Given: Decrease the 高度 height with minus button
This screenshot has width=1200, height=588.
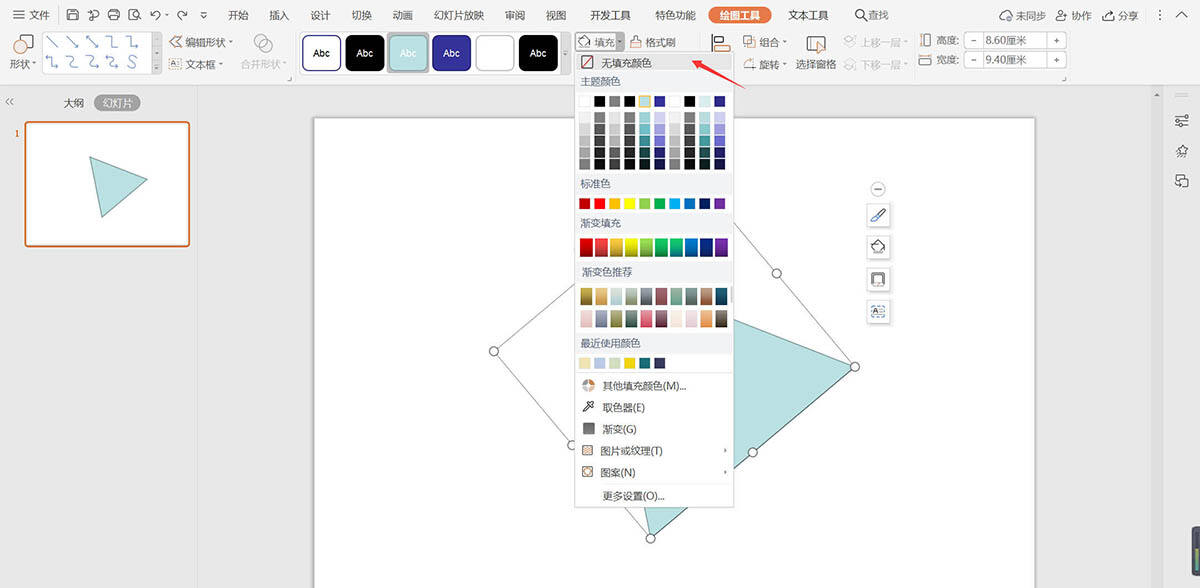Looking at the screenshot, I should pos(973,40).
